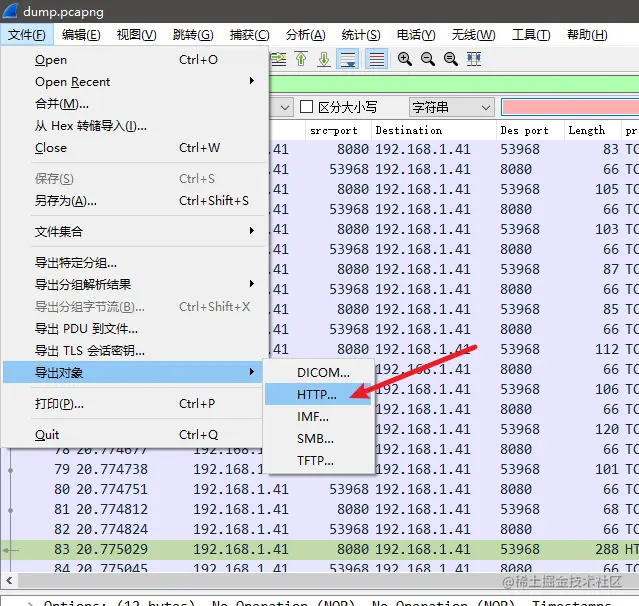This screenshot has width=639, height=606.
Task: Expand the Open Recent submenu arrow
Action: tap(252, 81)
